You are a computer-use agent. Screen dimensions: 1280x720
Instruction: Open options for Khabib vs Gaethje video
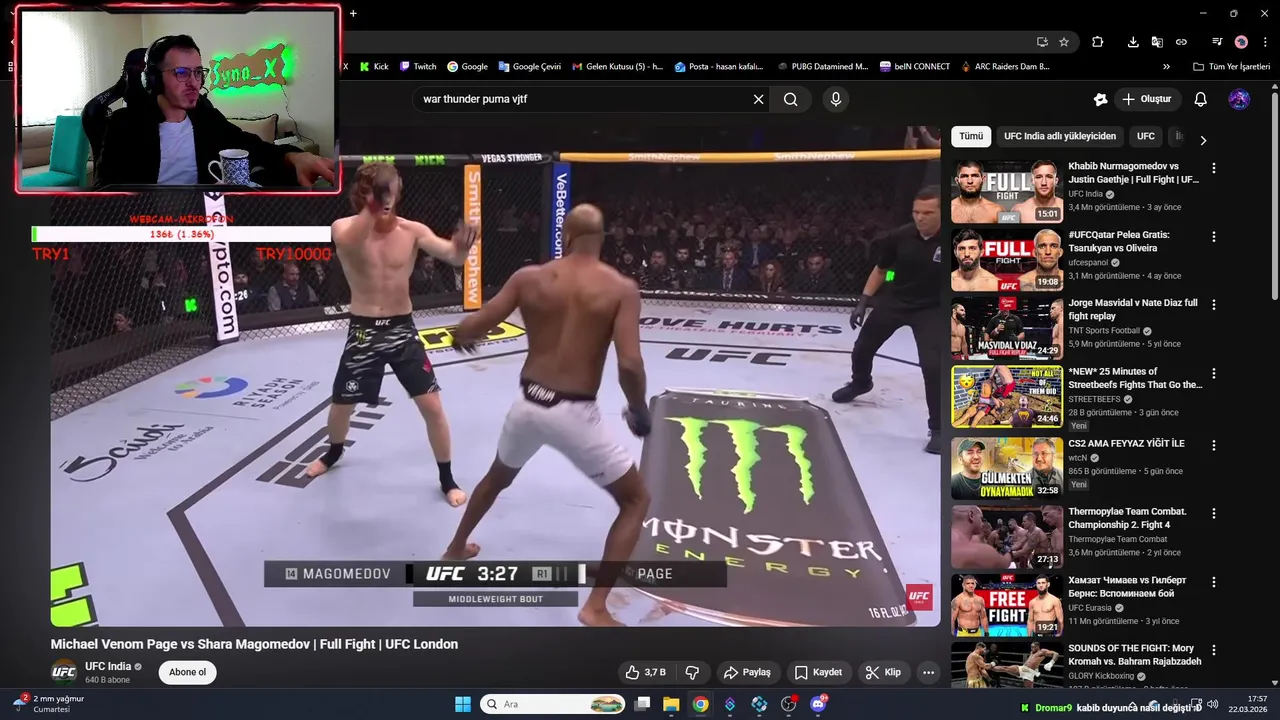pyautogui.click(x=1214, y=169)
